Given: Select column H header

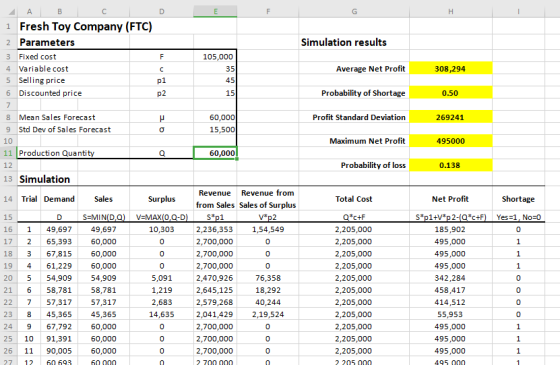Looking at the screenshot, I should coord(451,11).
